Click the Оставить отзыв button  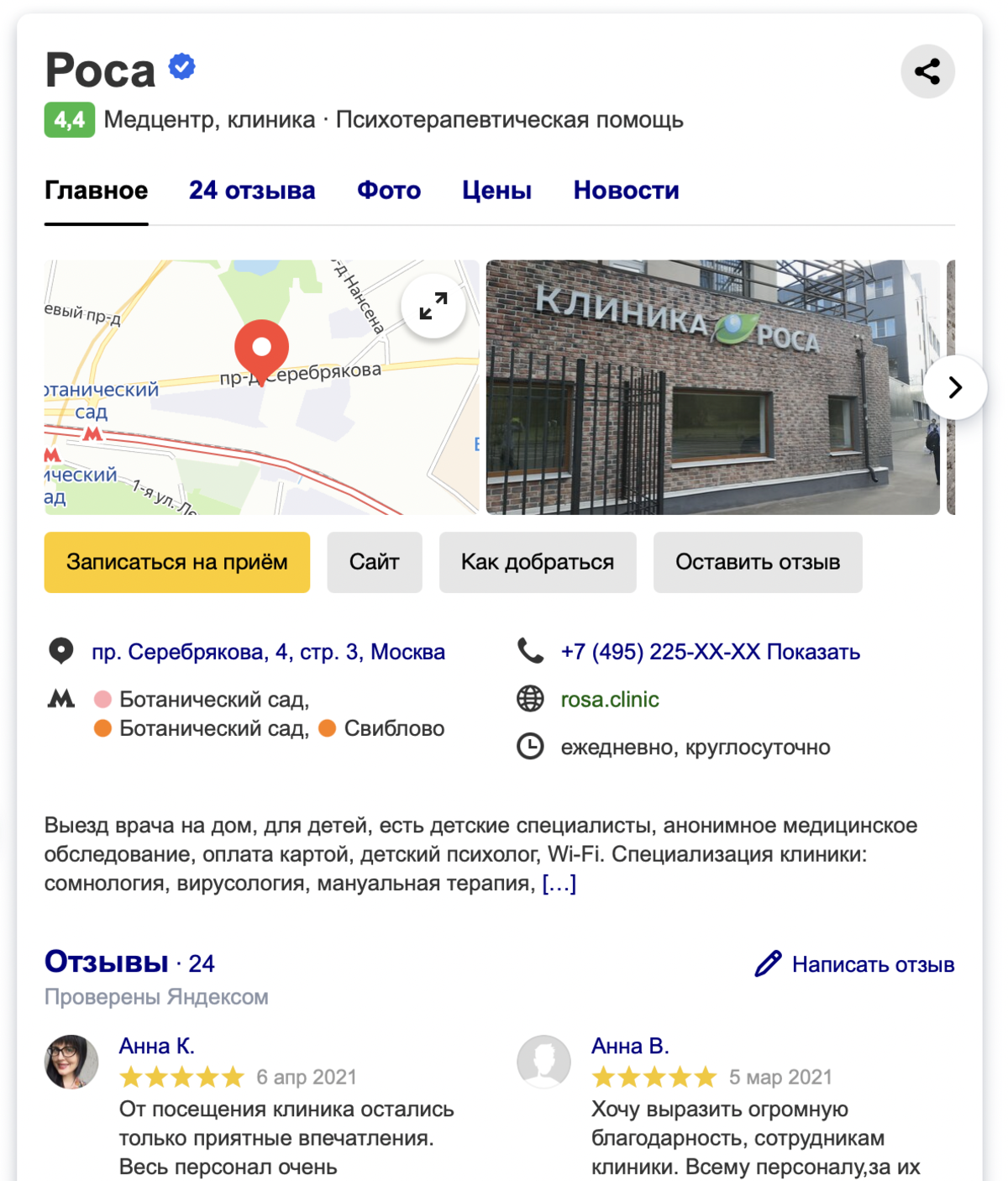758,562
